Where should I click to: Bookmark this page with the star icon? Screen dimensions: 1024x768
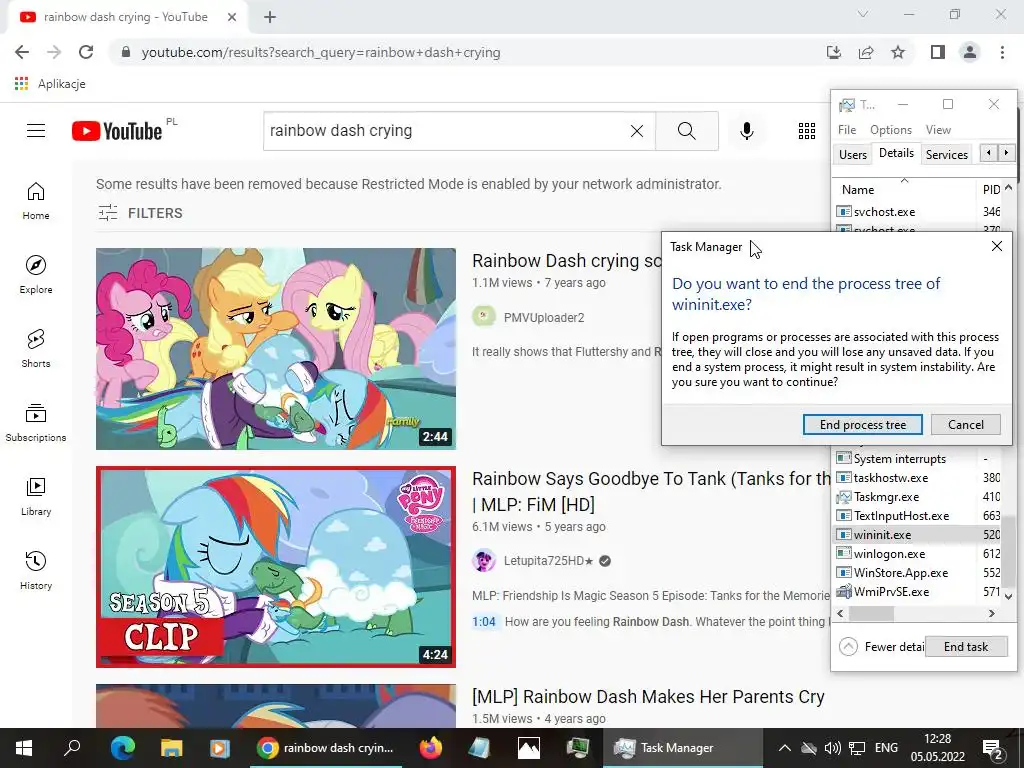(x=898, y=52)
